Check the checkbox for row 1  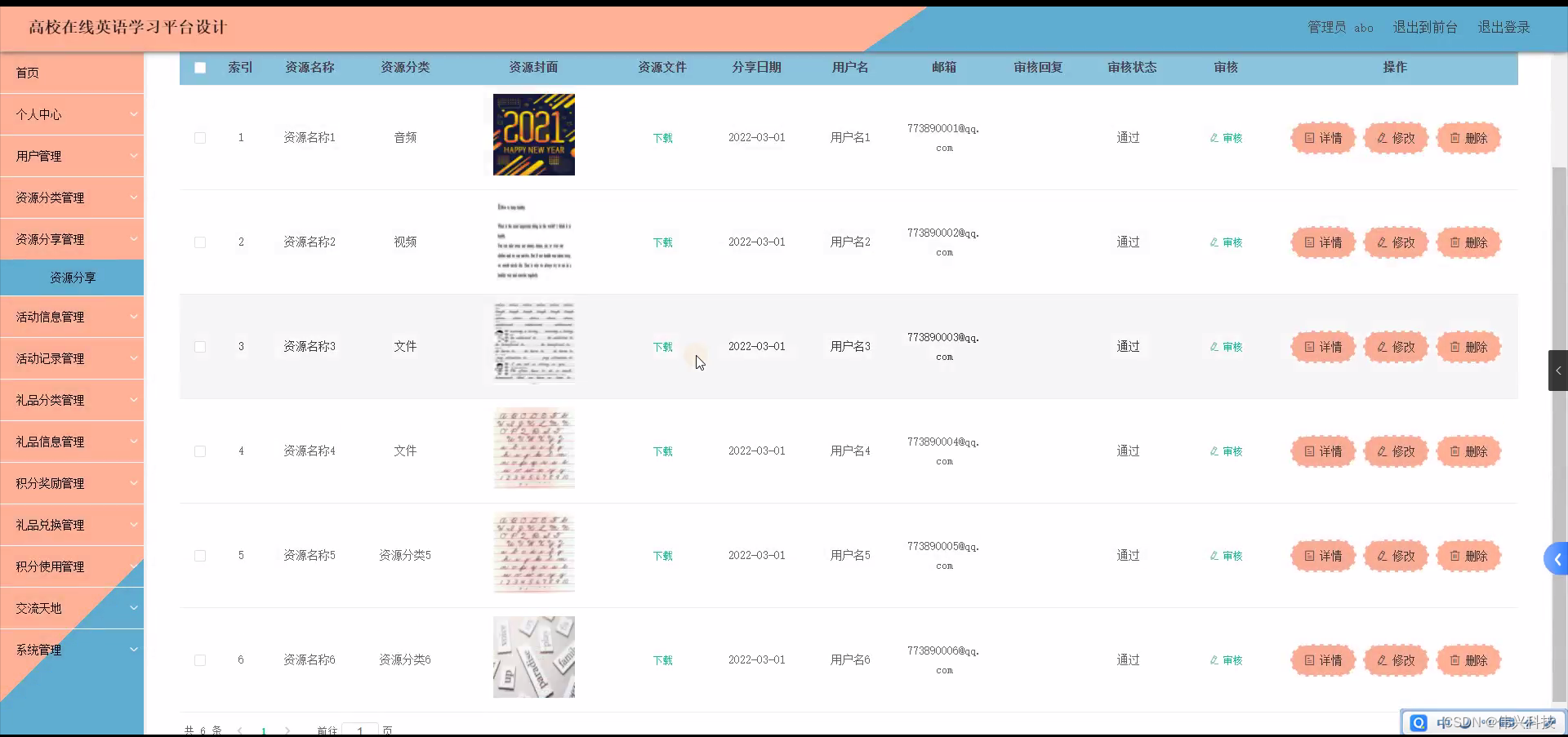tap(200, 138)
